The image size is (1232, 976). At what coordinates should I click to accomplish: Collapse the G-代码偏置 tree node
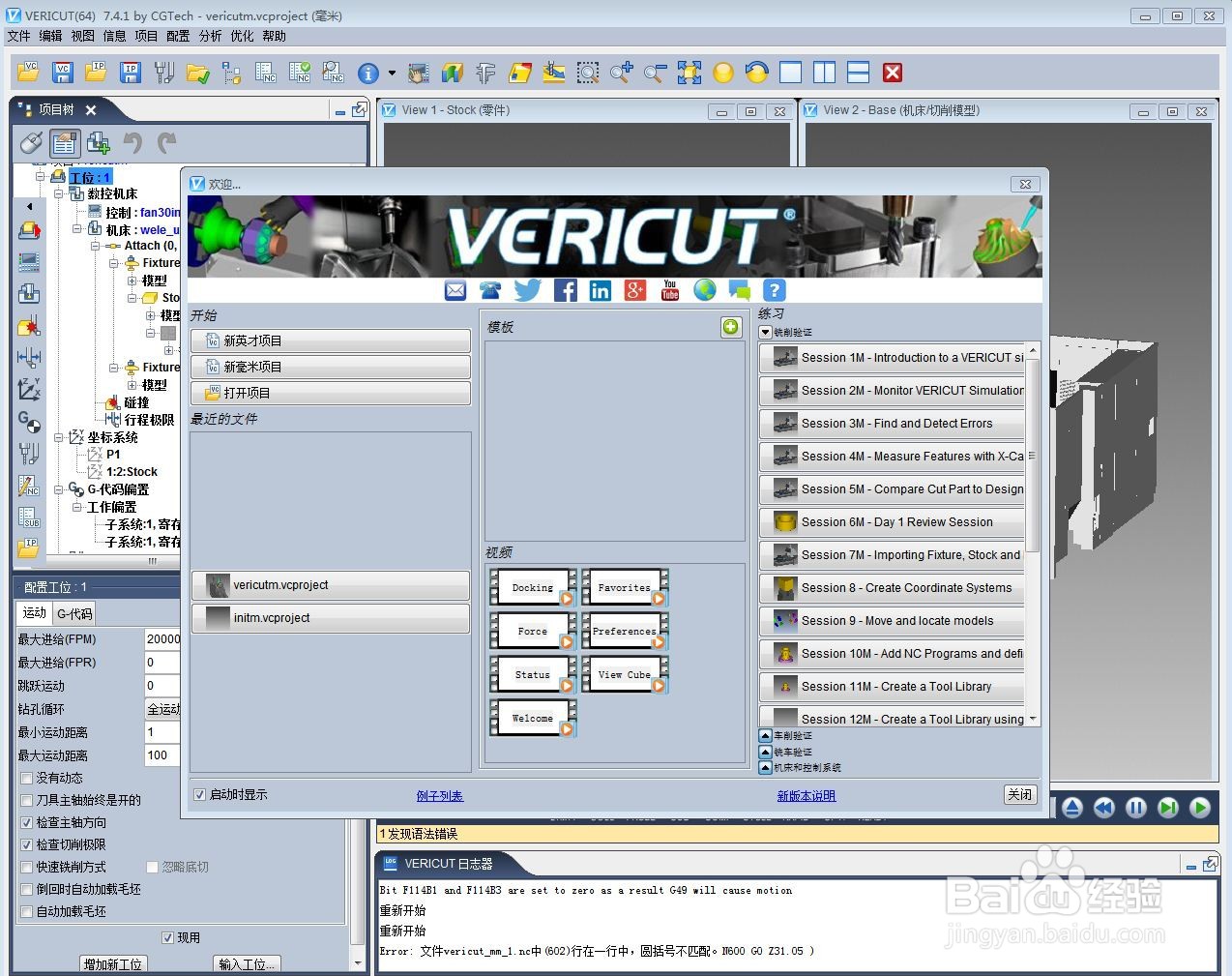tap(58, 490)
